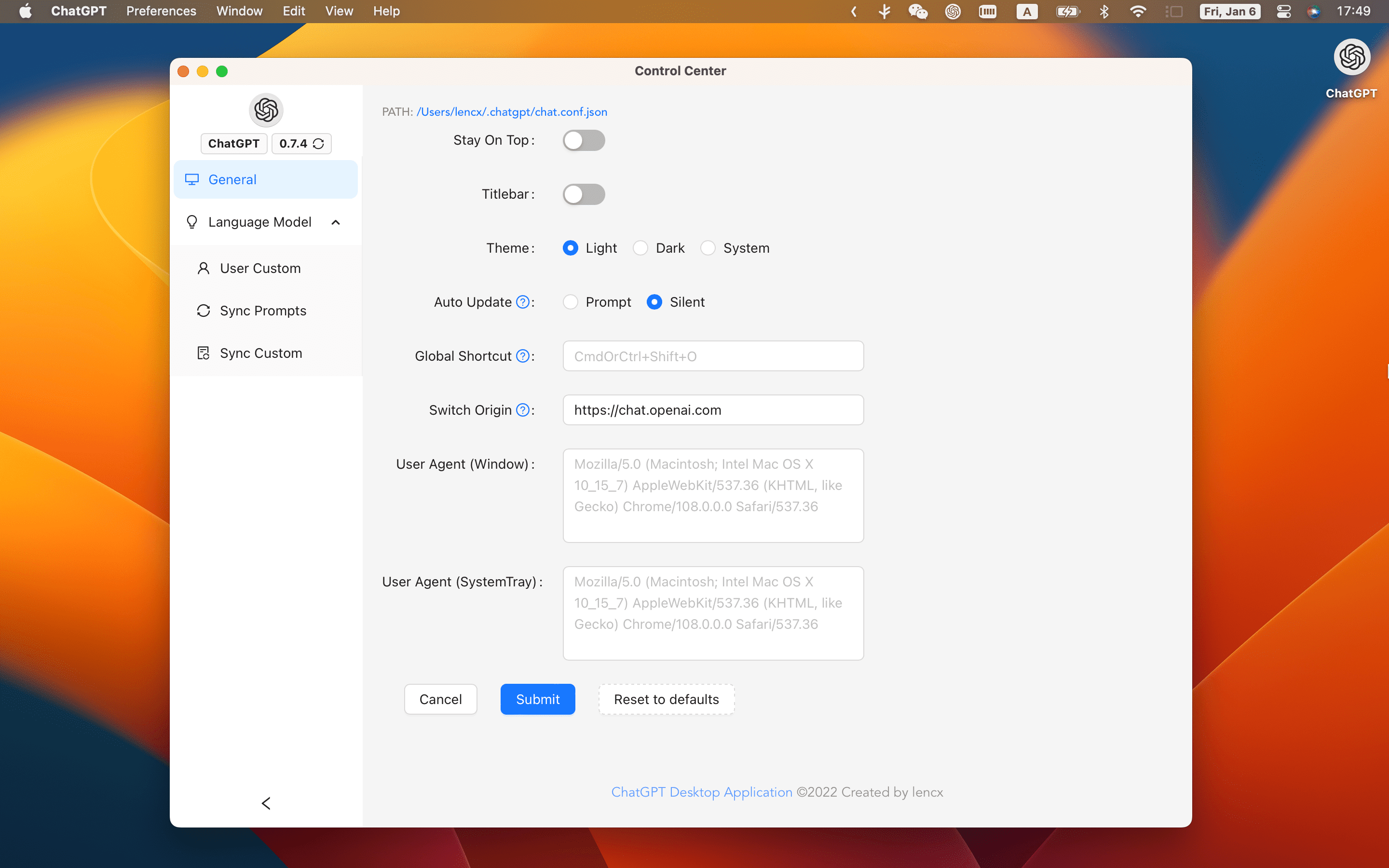Viewport: 1389px width, 868px height.
Task: Select the System theme radio button
Action: 709,248
